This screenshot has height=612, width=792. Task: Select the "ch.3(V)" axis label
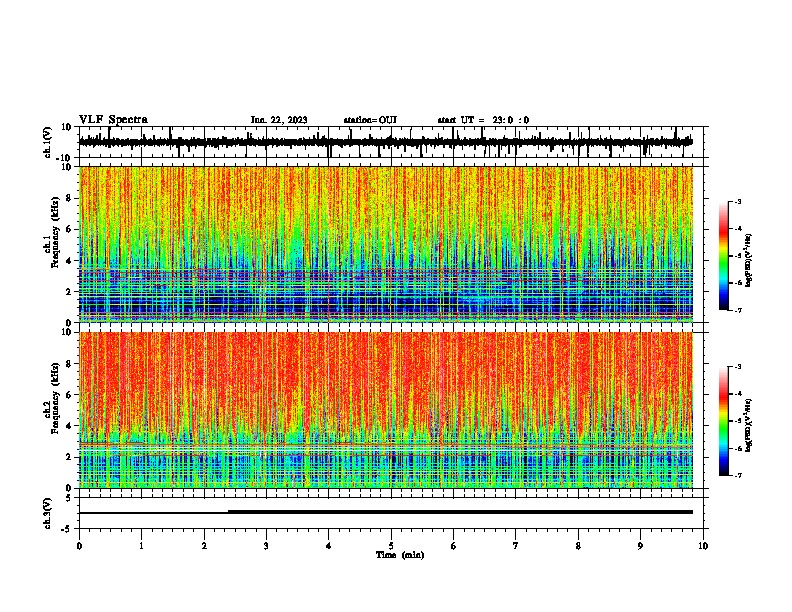pos(48,514)
